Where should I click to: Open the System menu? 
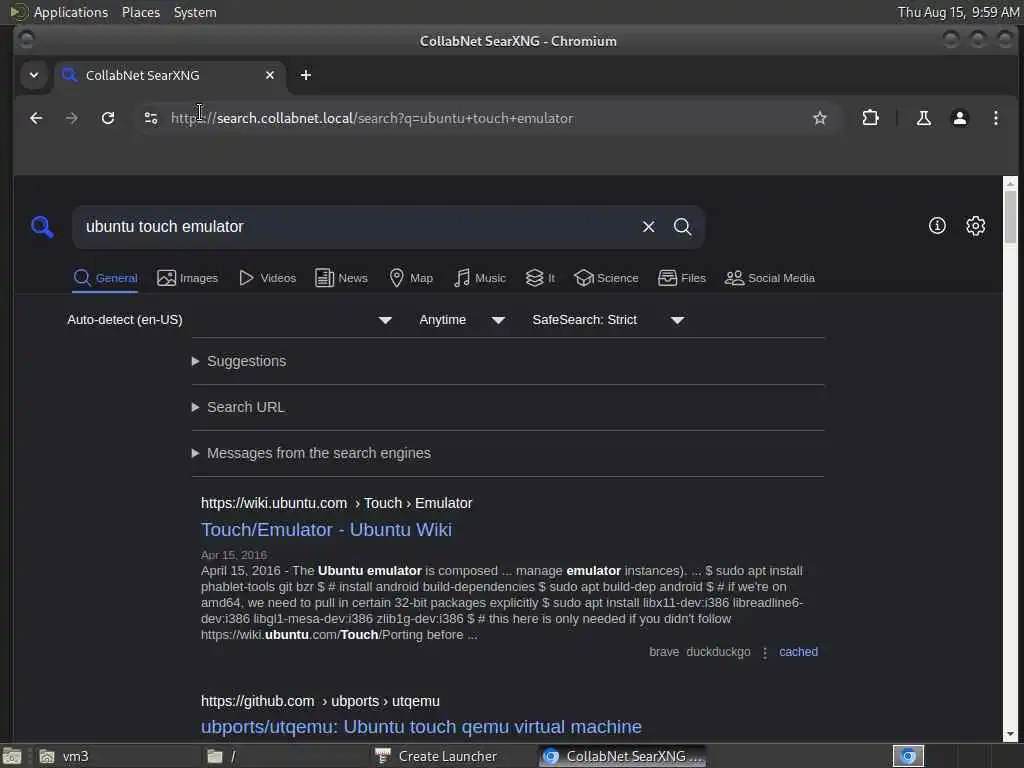(195, 12)
